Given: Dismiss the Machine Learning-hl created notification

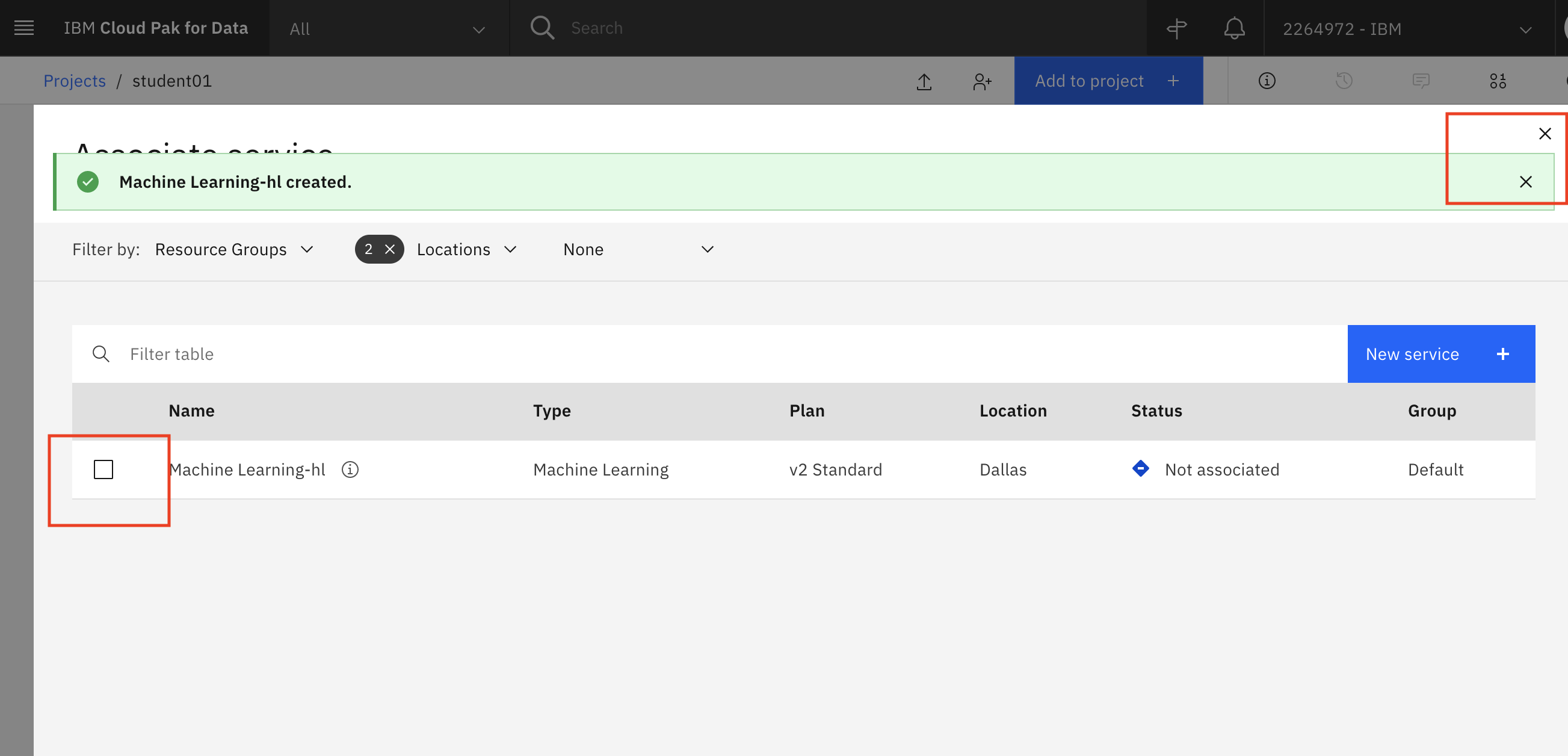Looking at the screenshot, I should [x=1527, y=181].
